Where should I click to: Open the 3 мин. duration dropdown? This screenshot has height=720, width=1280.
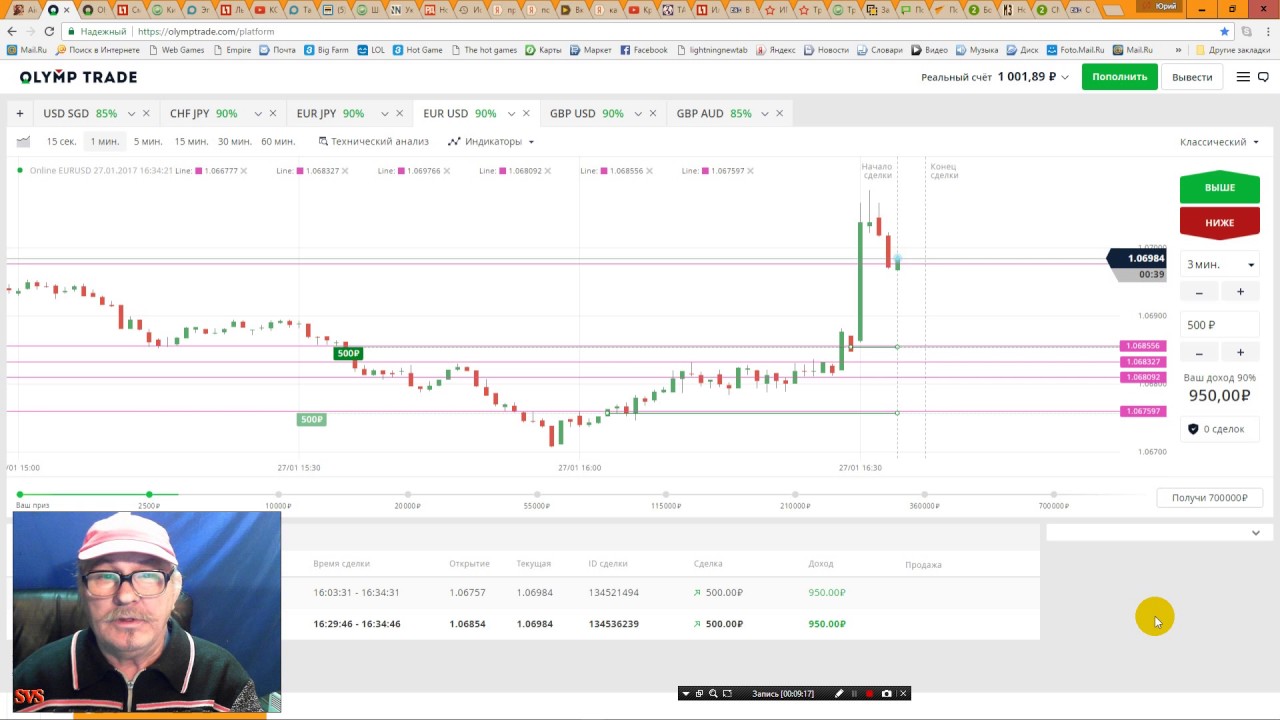(x=1219, y=264)
